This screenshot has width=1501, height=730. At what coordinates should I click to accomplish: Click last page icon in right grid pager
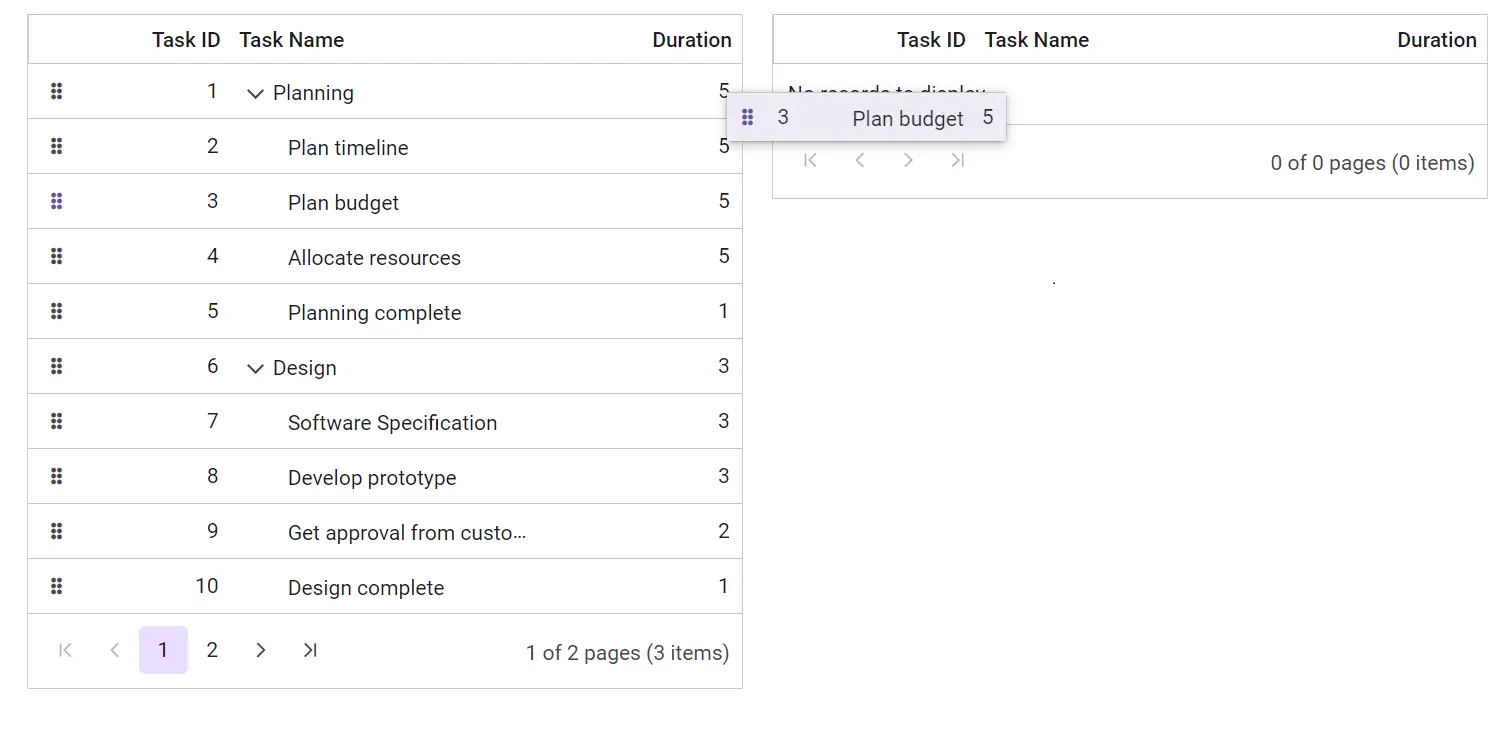click(957, 160)
